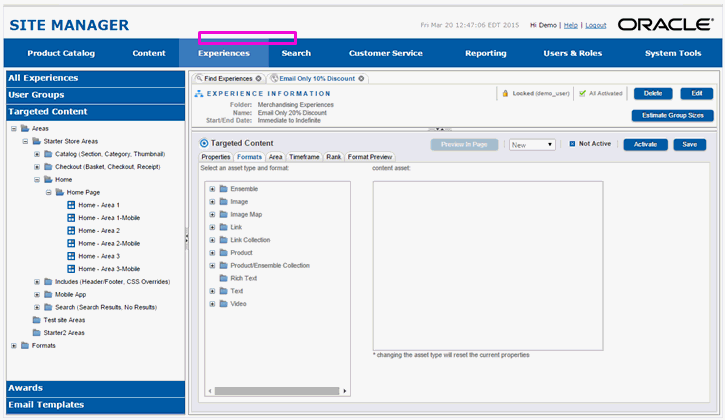This screenshot has width=725, height=420.
Task: Click the Image Map folder icon
Action: [224, 214]
